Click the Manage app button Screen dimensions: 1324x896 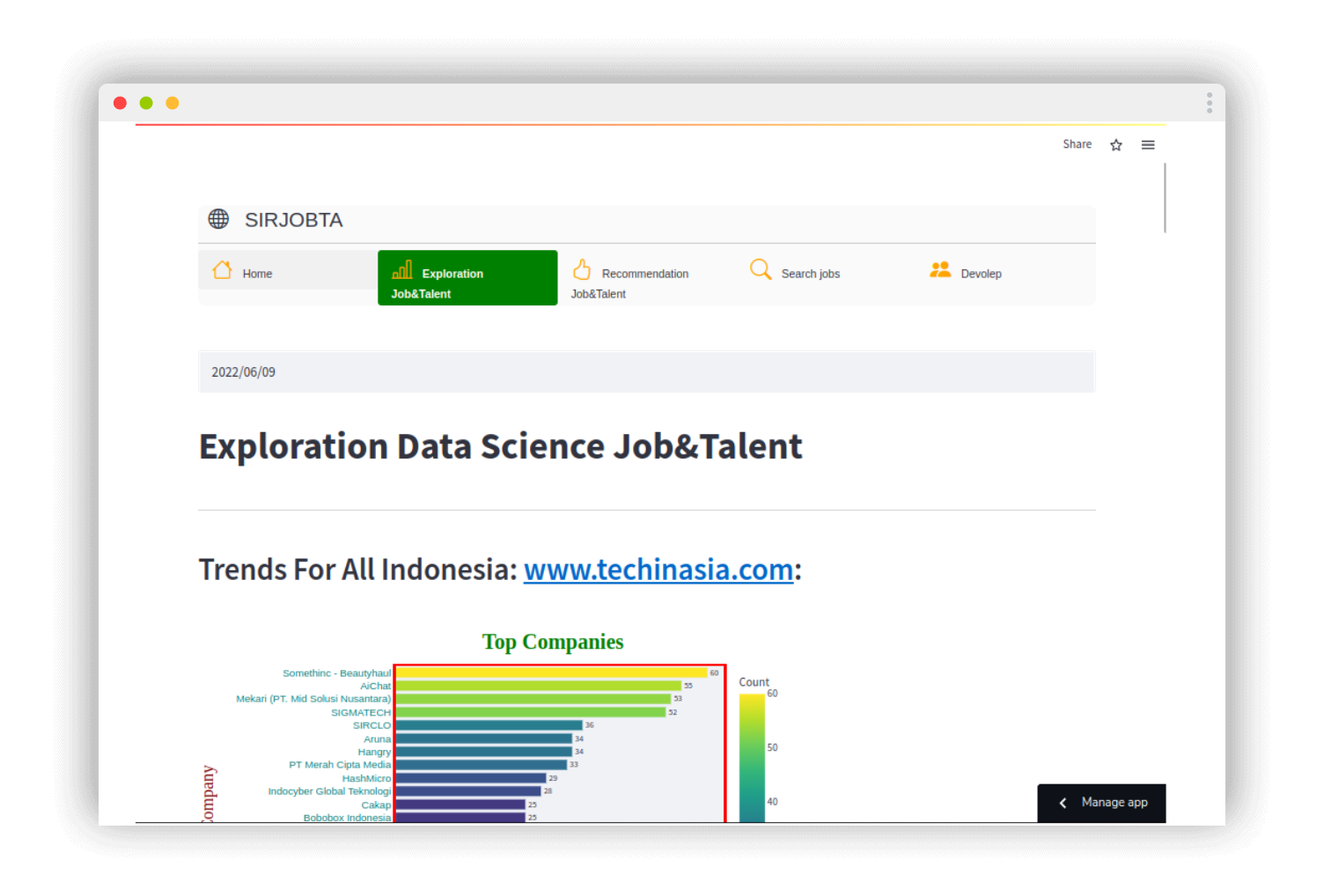[x=1101, y=803]
